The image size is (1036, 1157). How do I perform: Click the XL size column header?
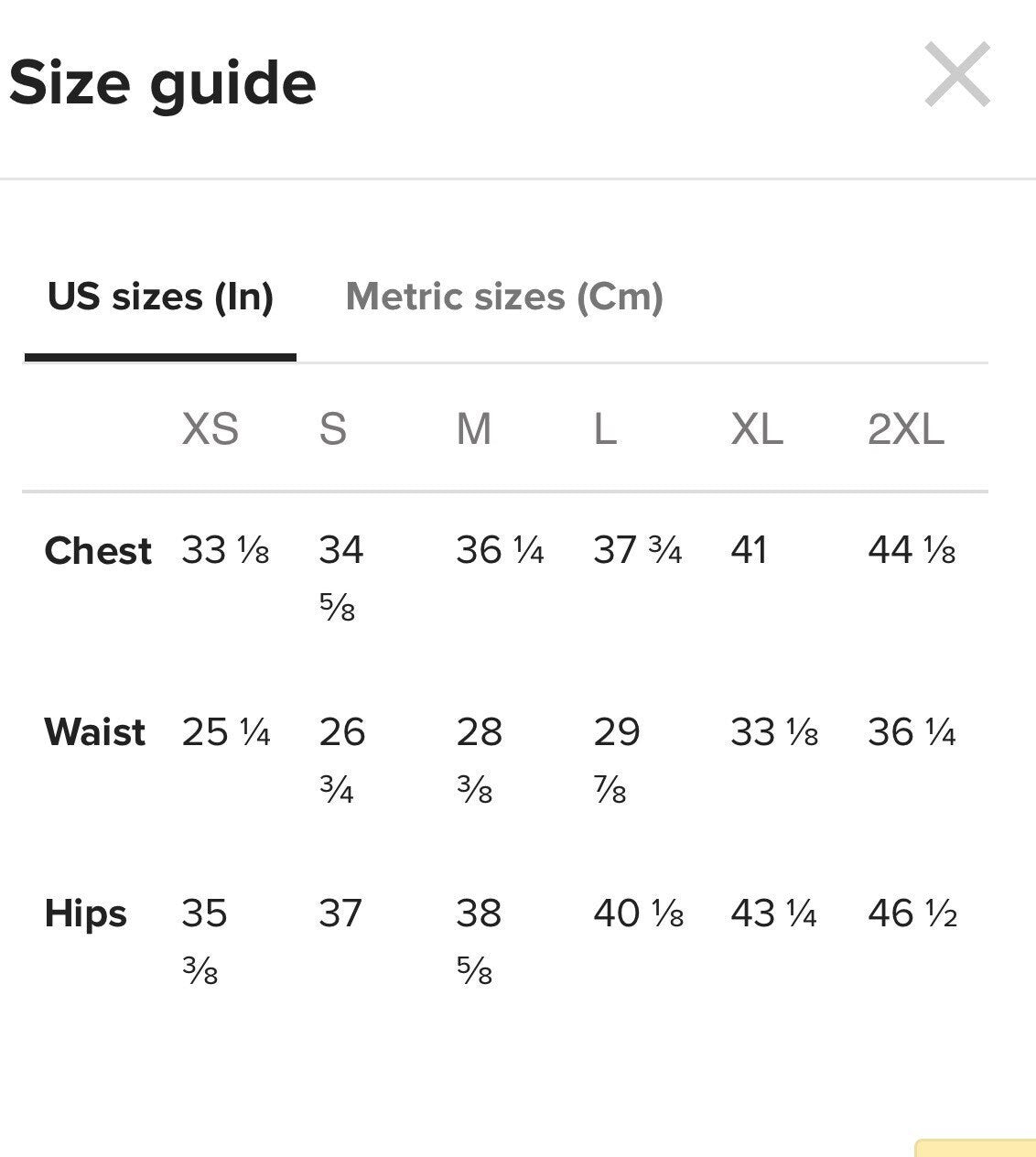757,428
